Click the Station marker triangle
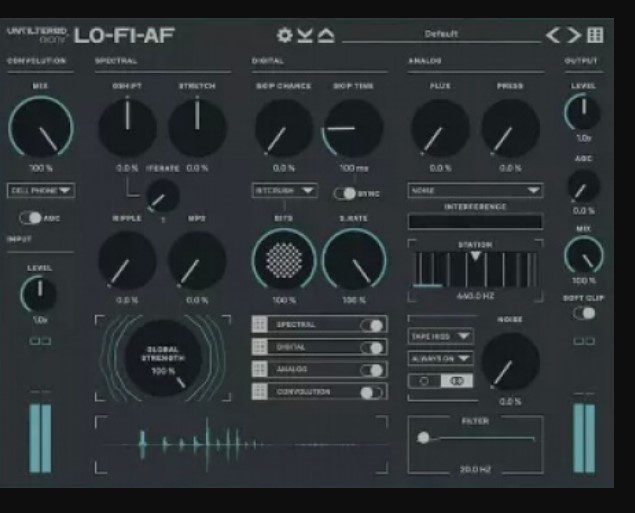 pyautogui.click(x=475, y=256)
